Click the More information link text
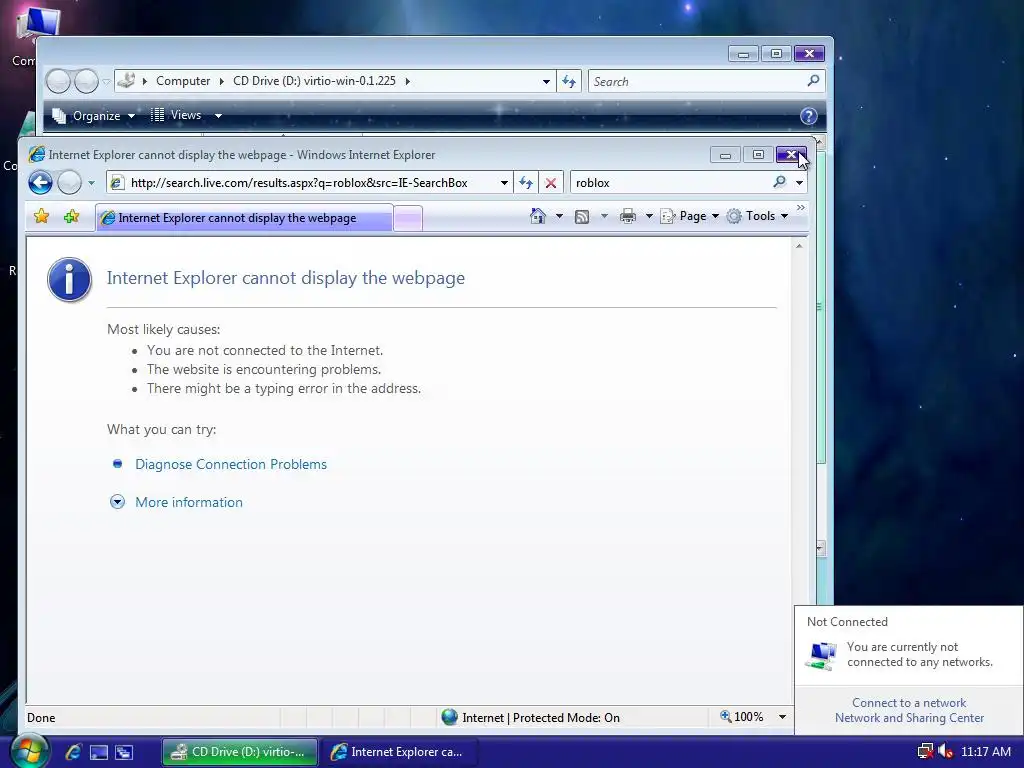 189,502
